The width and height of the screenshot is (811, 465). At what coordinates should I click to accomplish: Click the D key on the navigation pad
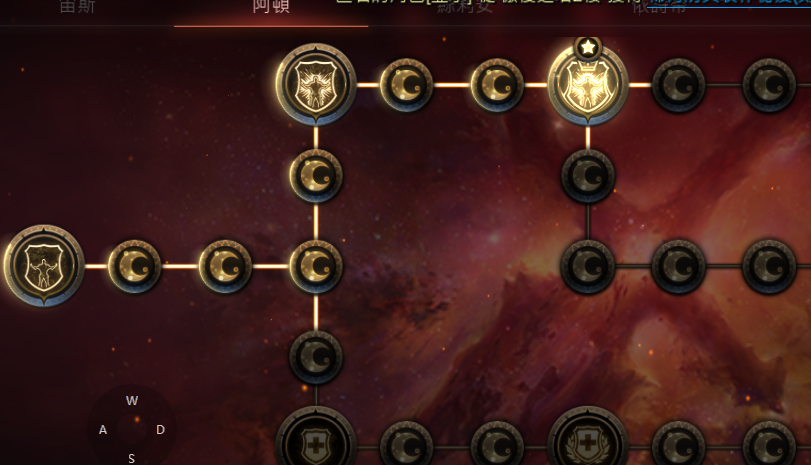160,429
